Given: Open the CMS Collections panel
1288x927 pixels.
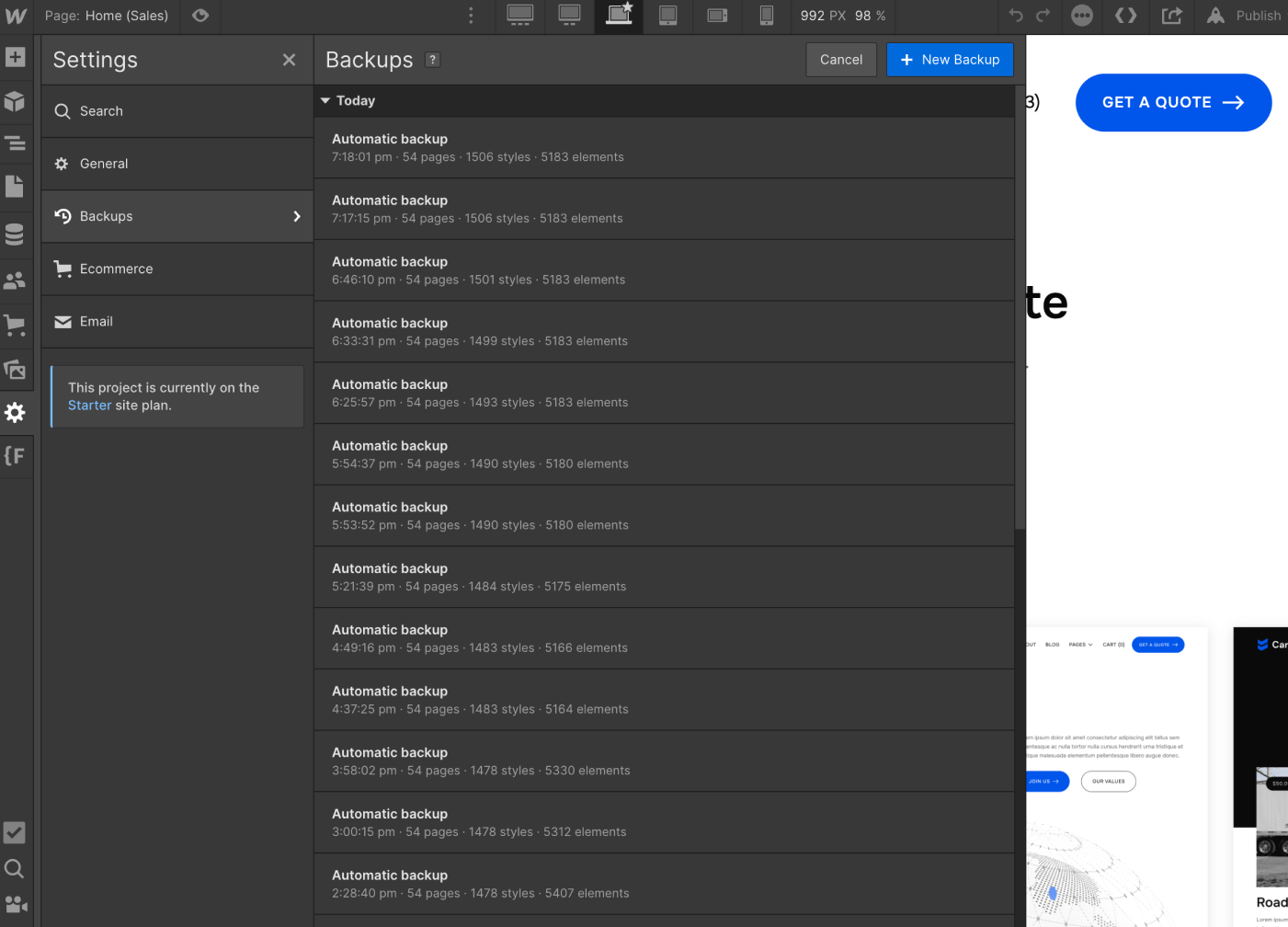Looking at the screenshot, I should pyautogui.click(x=16, y=234).
